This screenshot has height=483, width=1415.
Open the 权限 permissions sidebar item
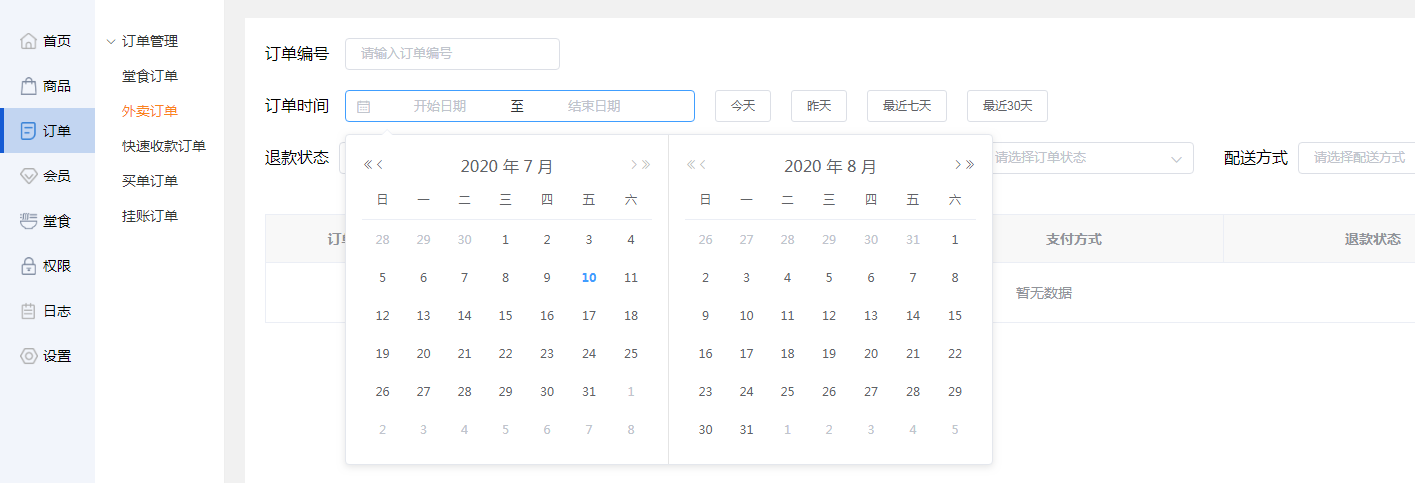tap(47, 266)
